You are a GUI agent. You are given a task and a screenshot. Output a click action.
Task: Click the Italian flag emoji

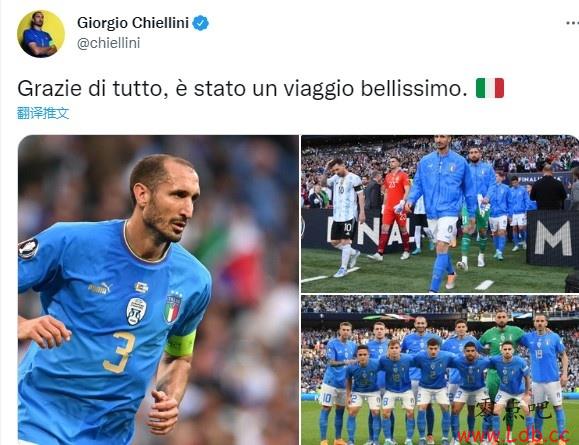tap(490, 88)
